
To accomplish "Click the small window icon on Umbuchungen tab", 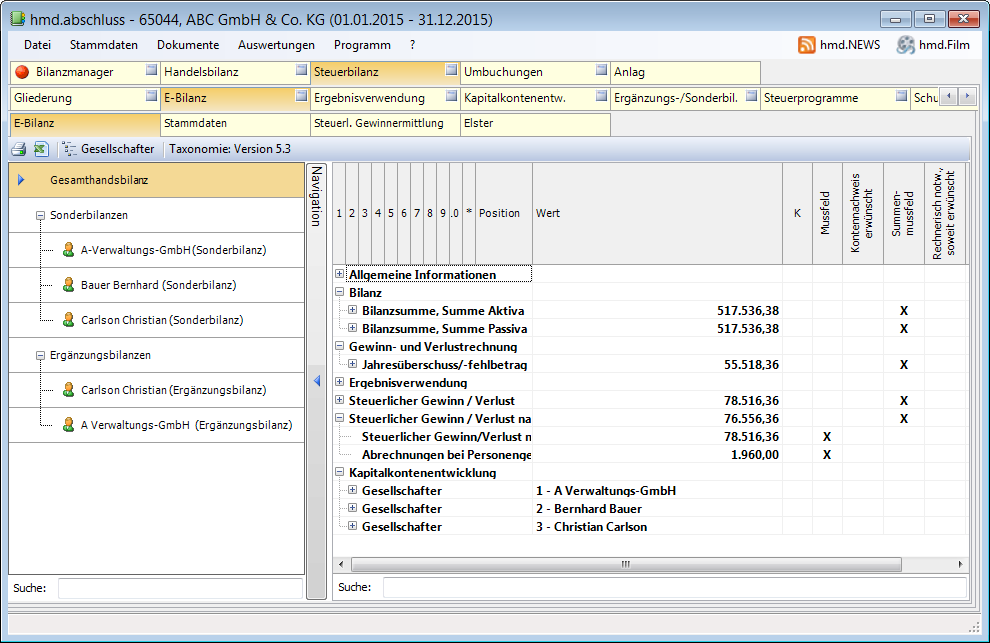I will [x=601, y=71].
